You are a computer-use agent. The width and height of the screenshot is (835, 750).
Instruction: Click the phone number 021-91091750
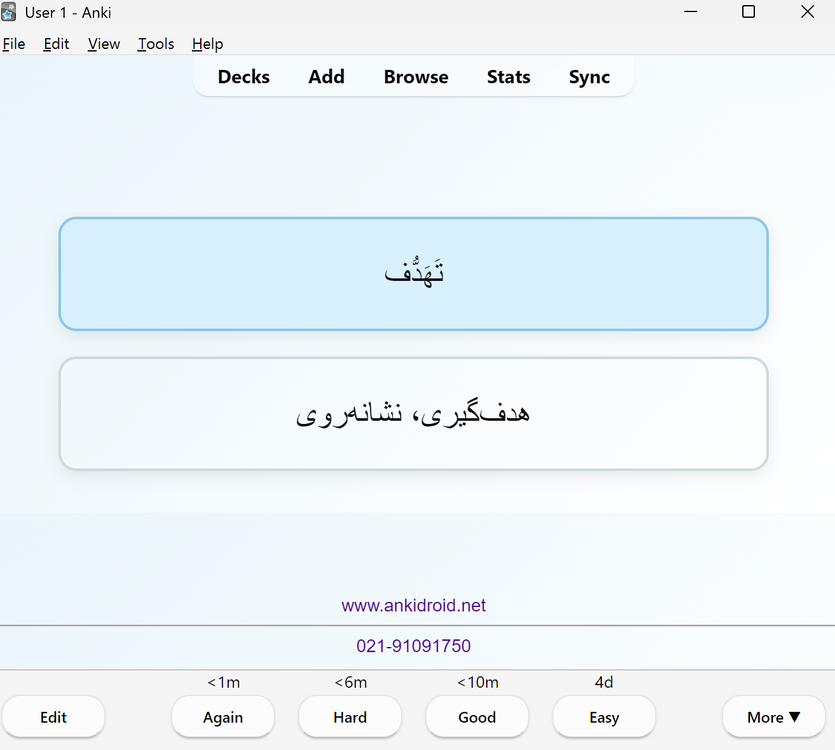[413, 646]
